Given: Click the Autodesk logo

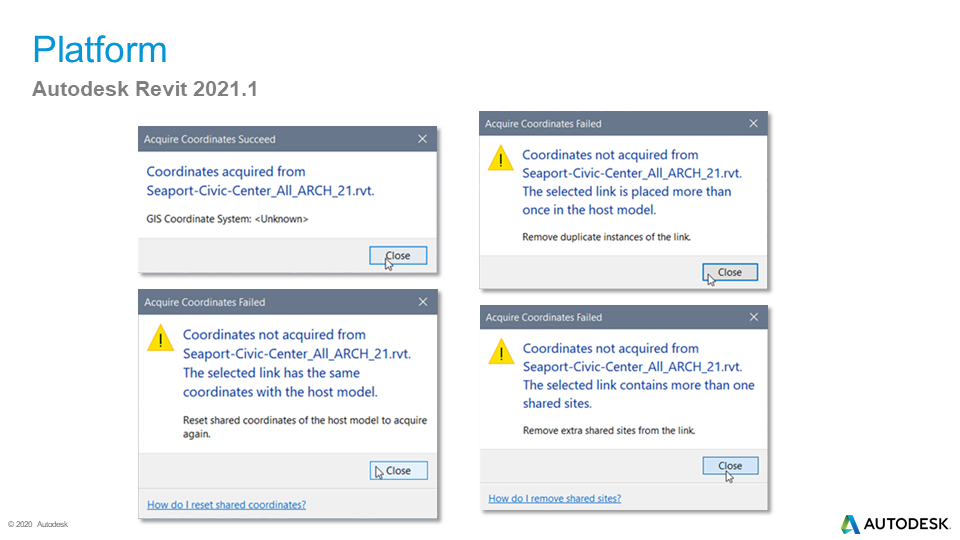Looking at the screenshot, I should [895, 524].
